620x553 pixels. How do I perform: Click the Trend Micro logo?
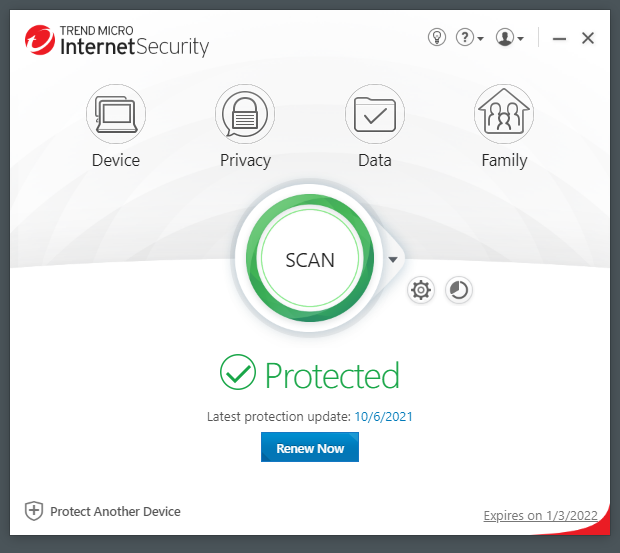point(42,40)
